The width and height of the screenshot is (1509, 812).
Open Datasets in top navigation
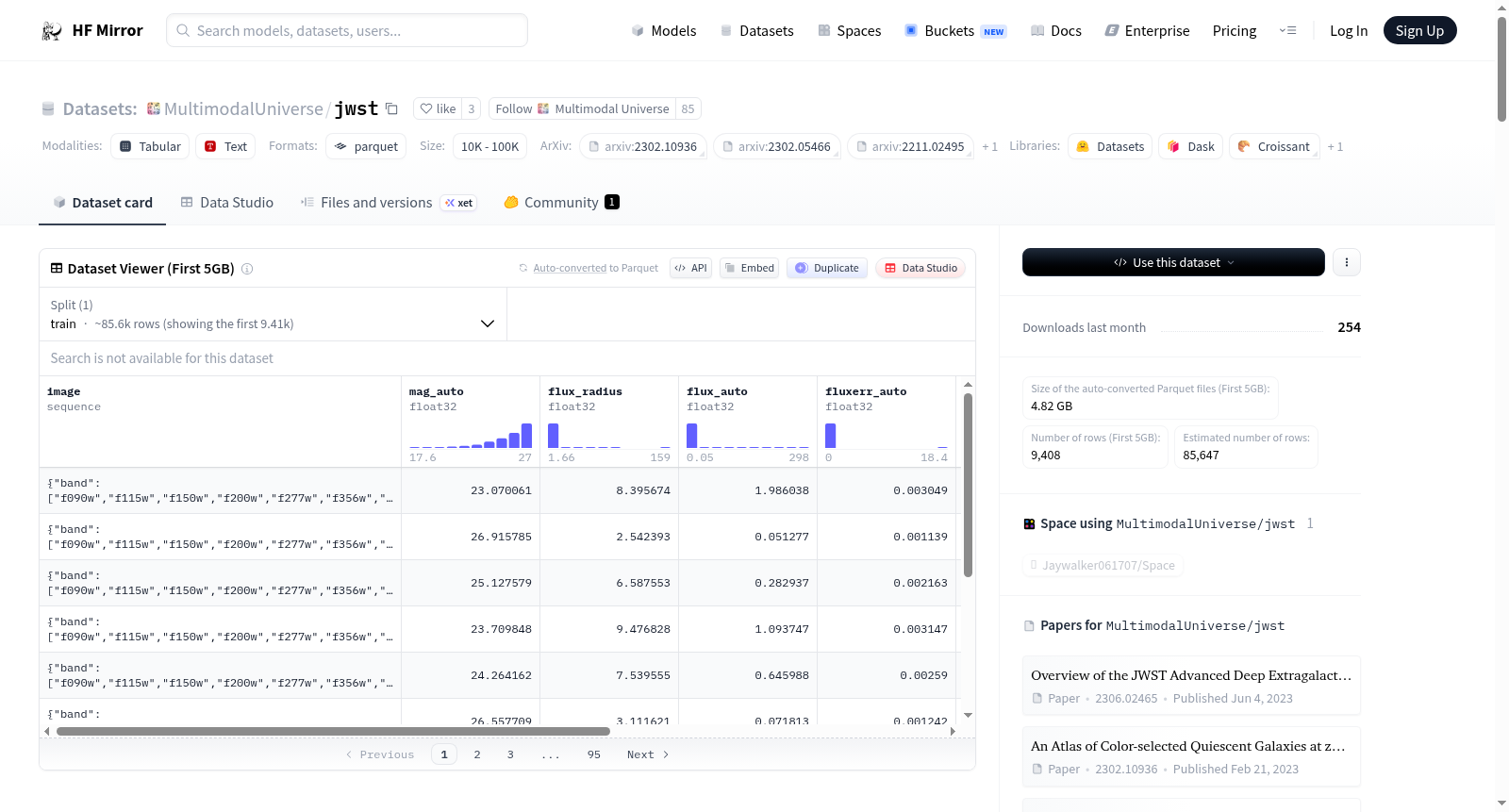[x=756, y=30]
